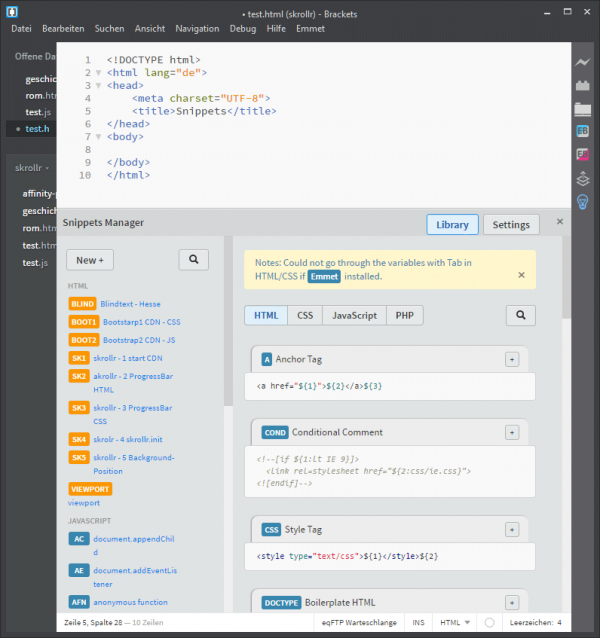Open the Debug menu

tap(243, 29)
